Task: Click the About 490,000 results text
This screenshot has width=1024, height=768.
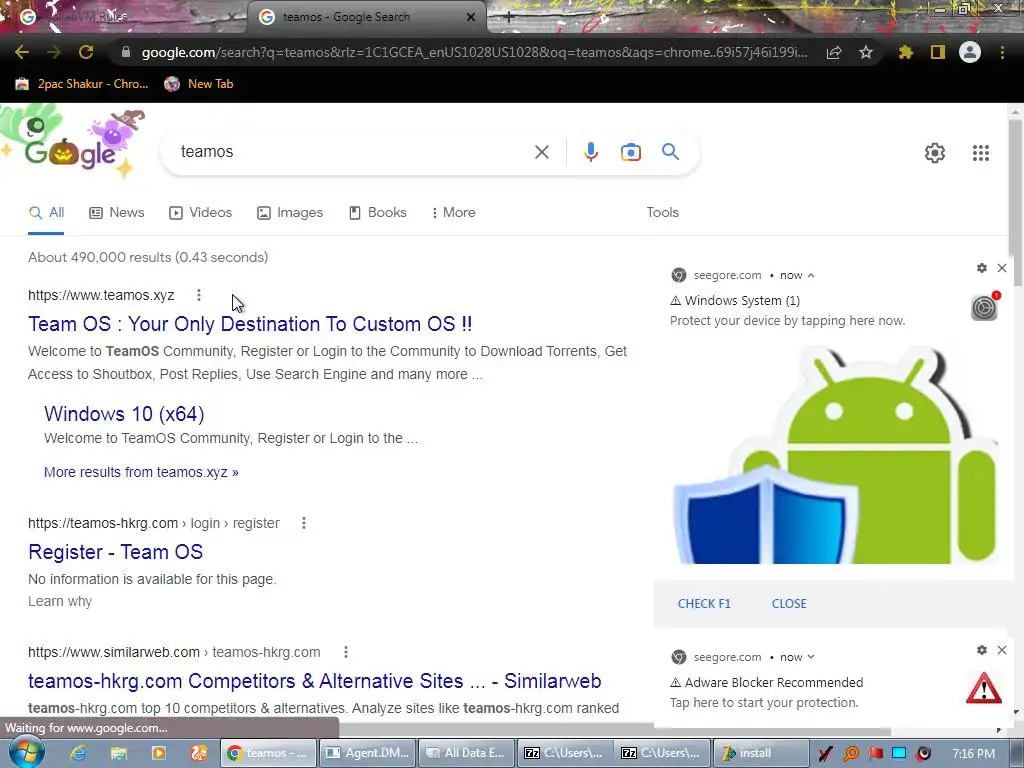Action: coord(148,257)
